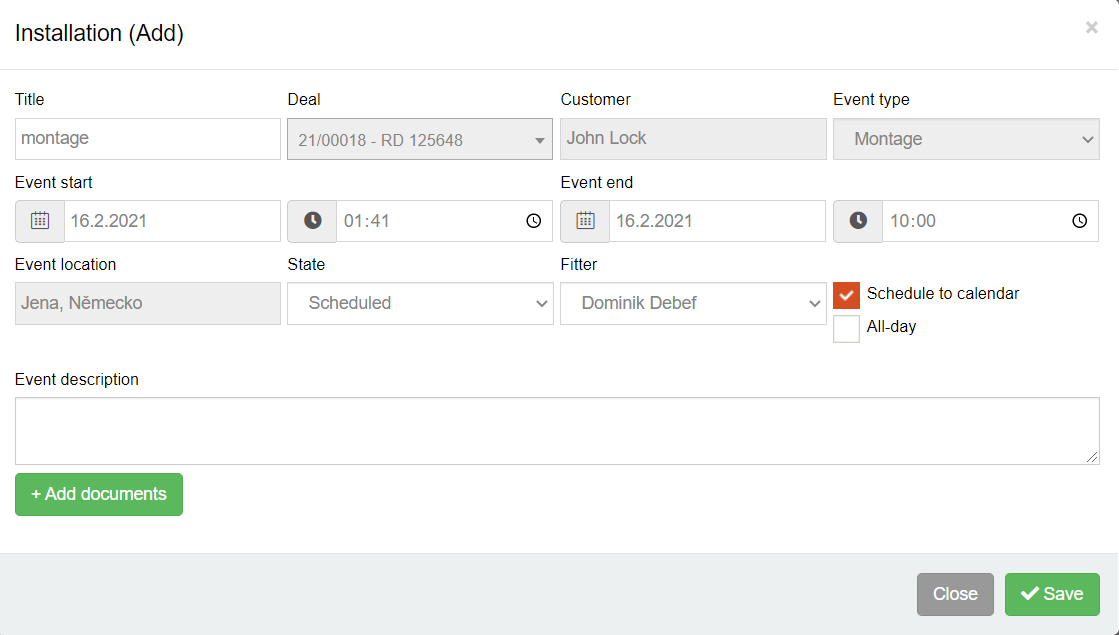The height and width of the screenshot is (635, 1119).
Task: Click the Event description label
Action: click(x=77, y=380)
